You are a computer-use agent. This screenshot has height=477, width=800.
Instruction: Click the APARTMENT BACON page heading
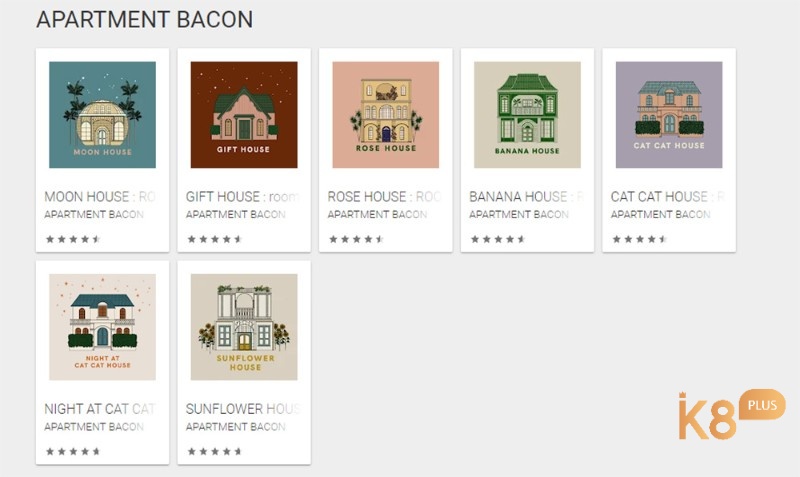144,20
